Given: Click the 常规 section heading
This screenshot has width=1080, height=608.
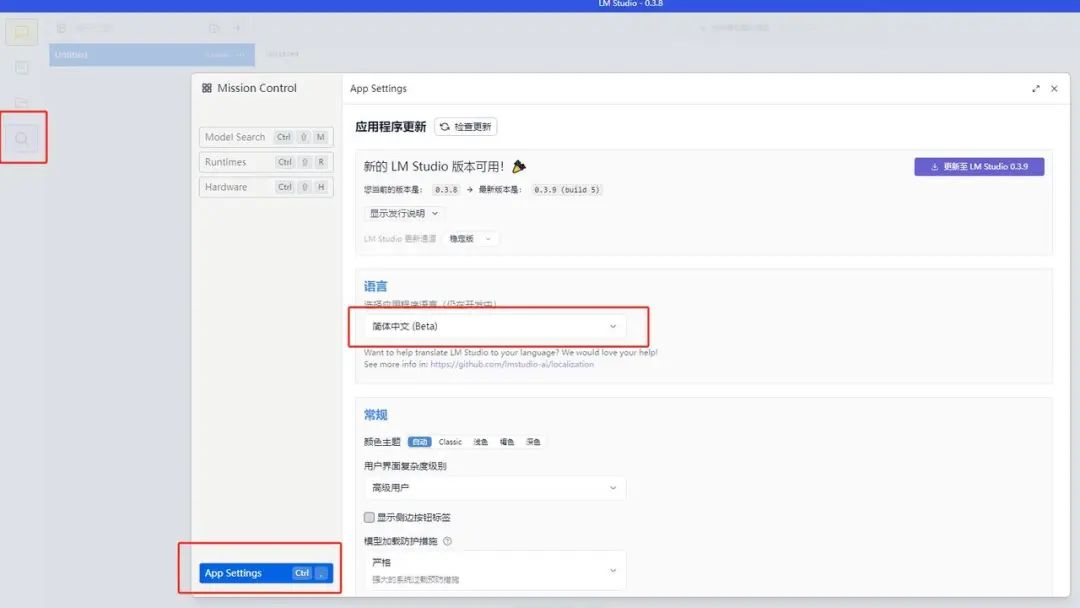Looking at the screenshot, I should [375, 415].
